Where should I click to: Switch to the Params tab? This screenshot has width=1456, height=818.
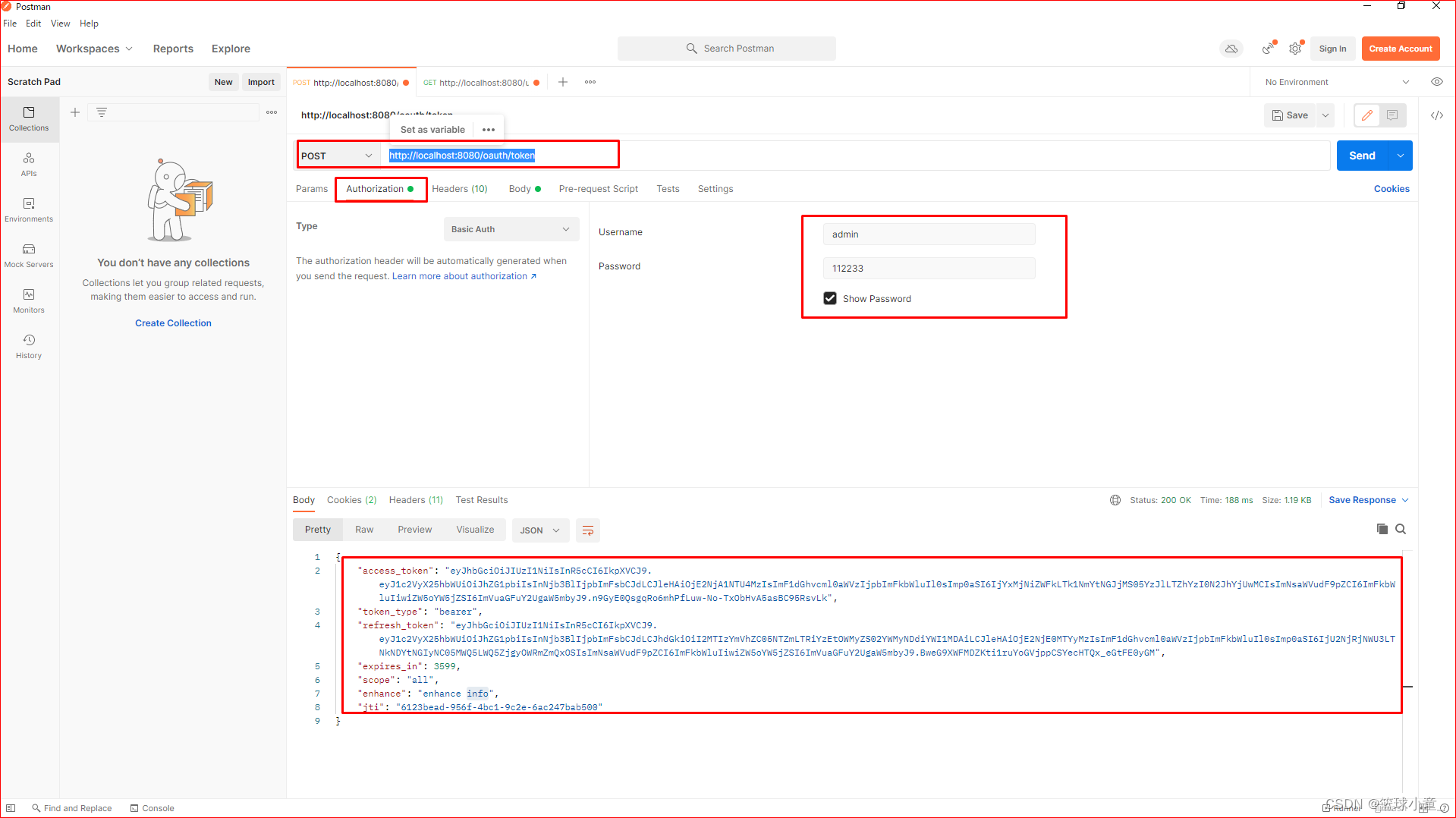tap(312, 189)
